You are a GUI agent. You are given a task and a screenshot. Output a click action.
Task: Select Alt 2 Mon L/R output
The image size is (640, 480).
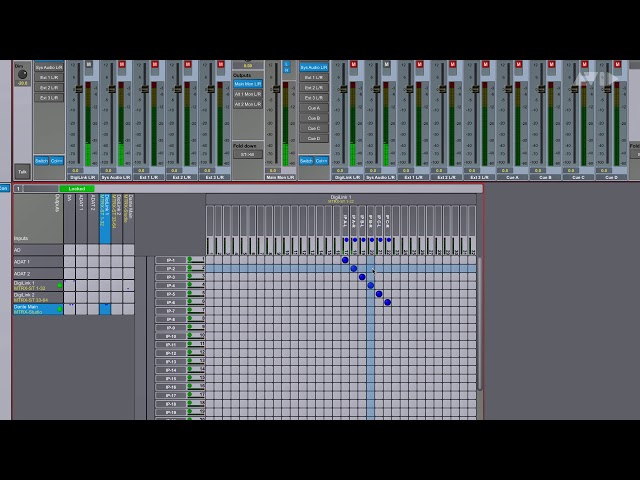click(x=248, y=104)
